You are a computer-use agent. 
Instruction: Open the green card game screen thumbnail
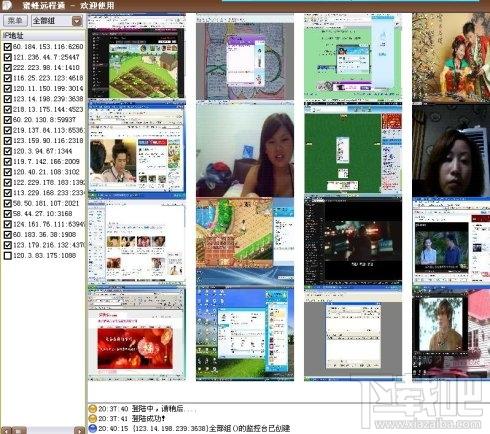pyautogui.click(x=353, y=149)
